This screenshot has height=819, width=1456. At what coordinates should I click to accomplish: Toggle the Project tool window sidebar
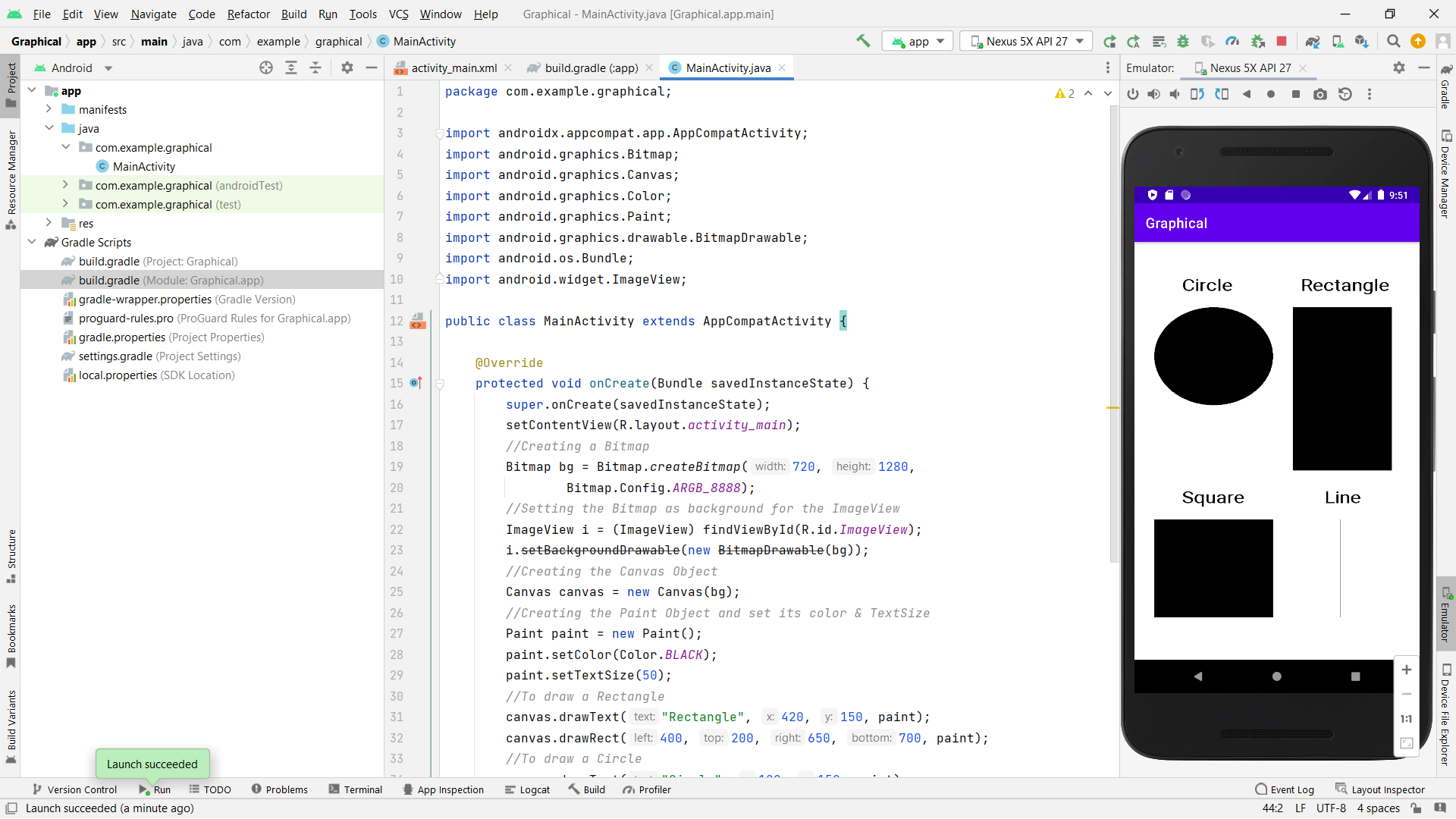(x=11, y=83)
